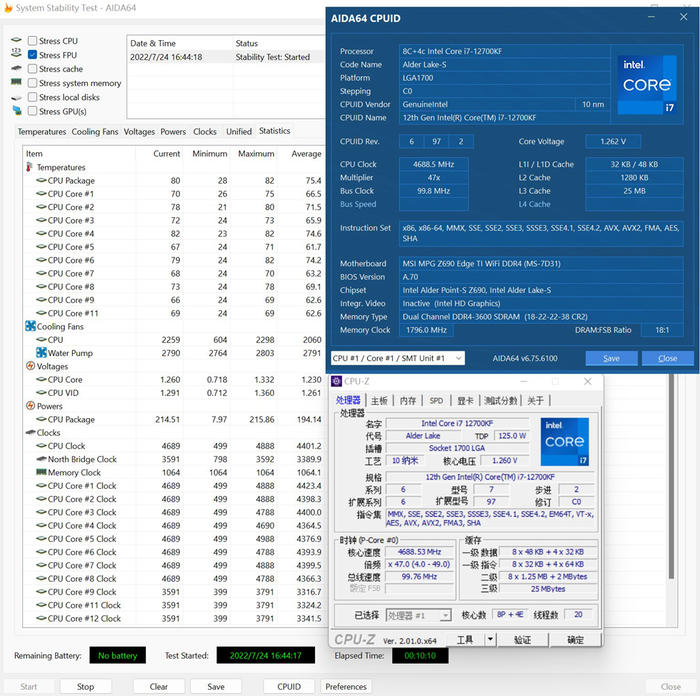Enable the Stress cache checkbox
This screenshot has width=700, height=696.
coord(32,69)
